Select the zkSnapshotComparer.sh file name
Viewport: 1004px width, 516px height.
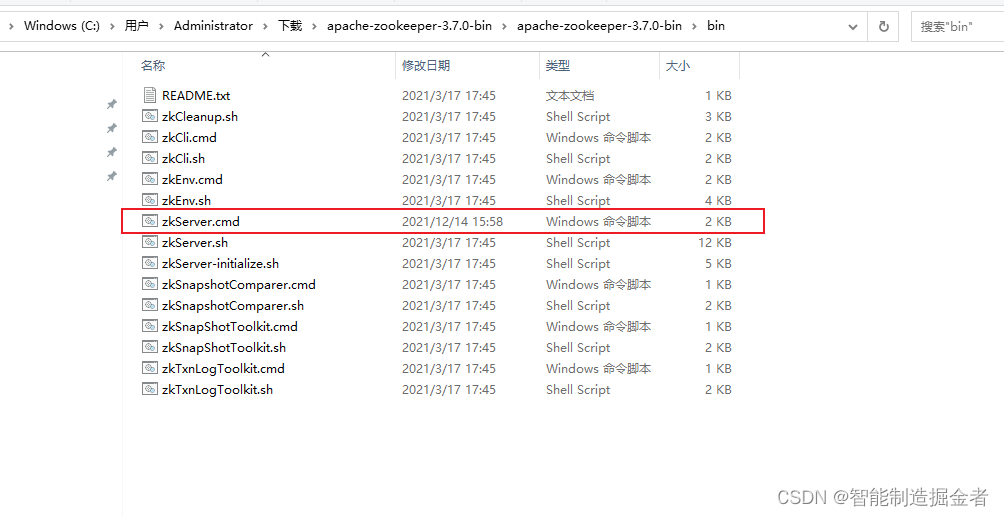pyautogui.click(x=233, y=305)
